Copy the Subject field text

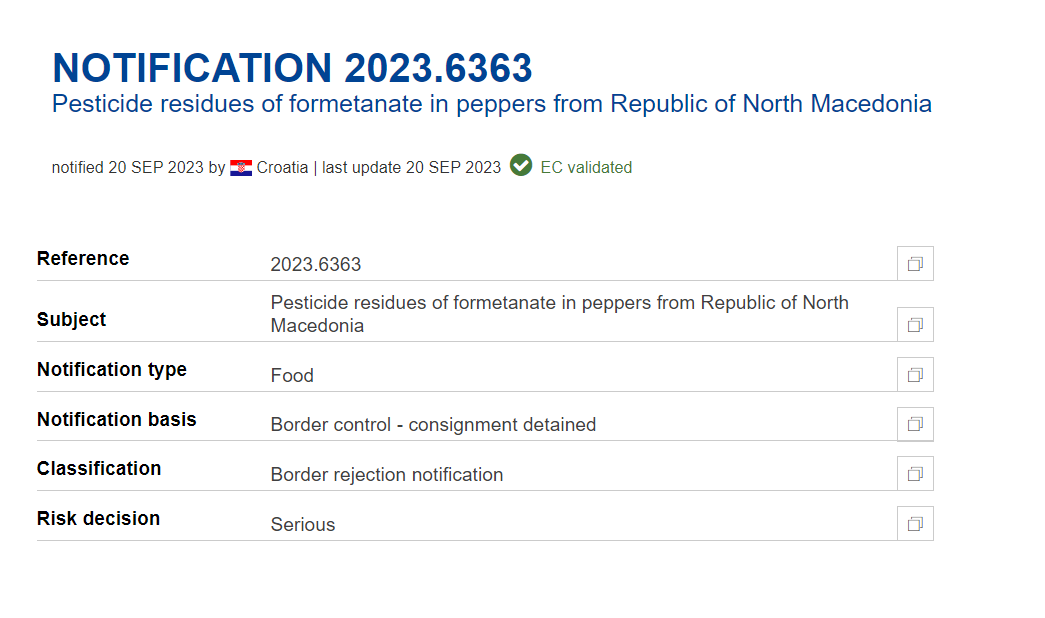click(x=915, y=325)
